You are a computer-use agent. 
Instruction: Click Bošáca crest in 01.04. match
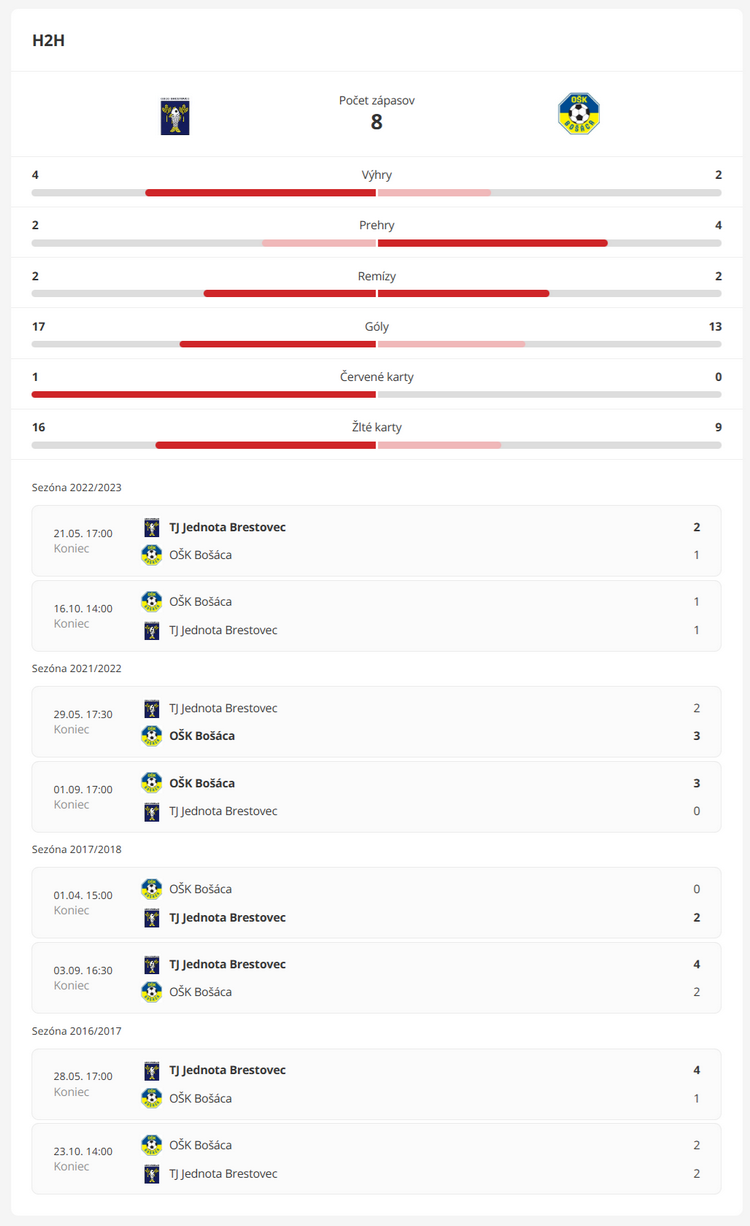click(152, 889)
